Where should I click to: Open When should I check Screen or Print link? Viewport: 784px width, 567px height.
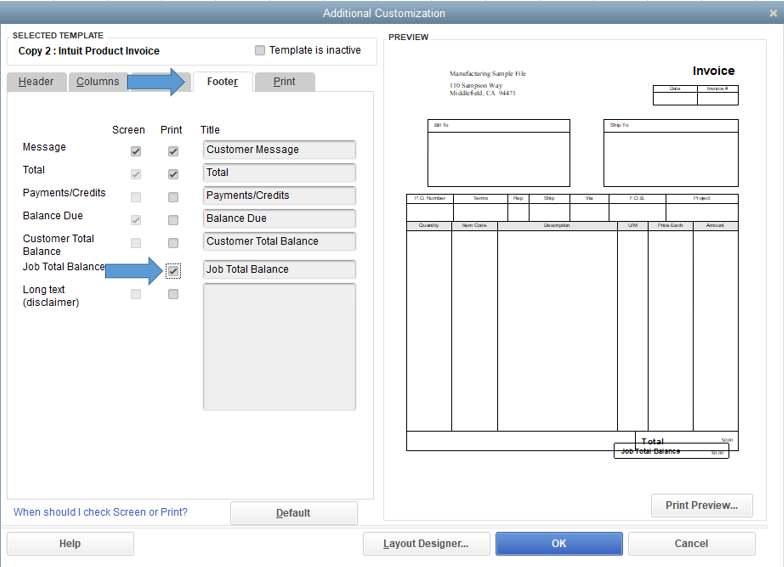pos(100,512)
